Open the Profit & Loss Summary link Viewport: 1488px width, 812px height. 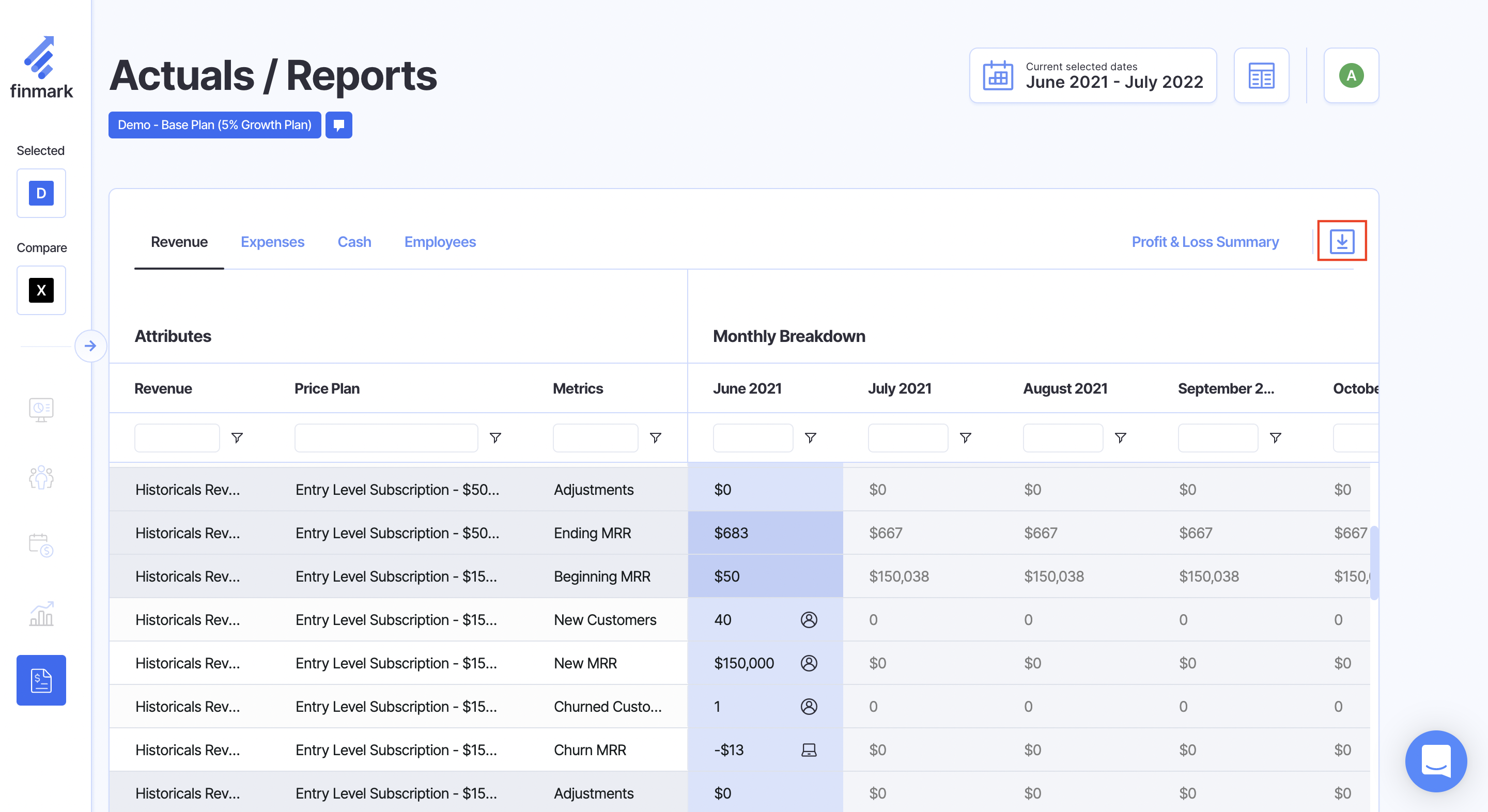point(1204,241)
